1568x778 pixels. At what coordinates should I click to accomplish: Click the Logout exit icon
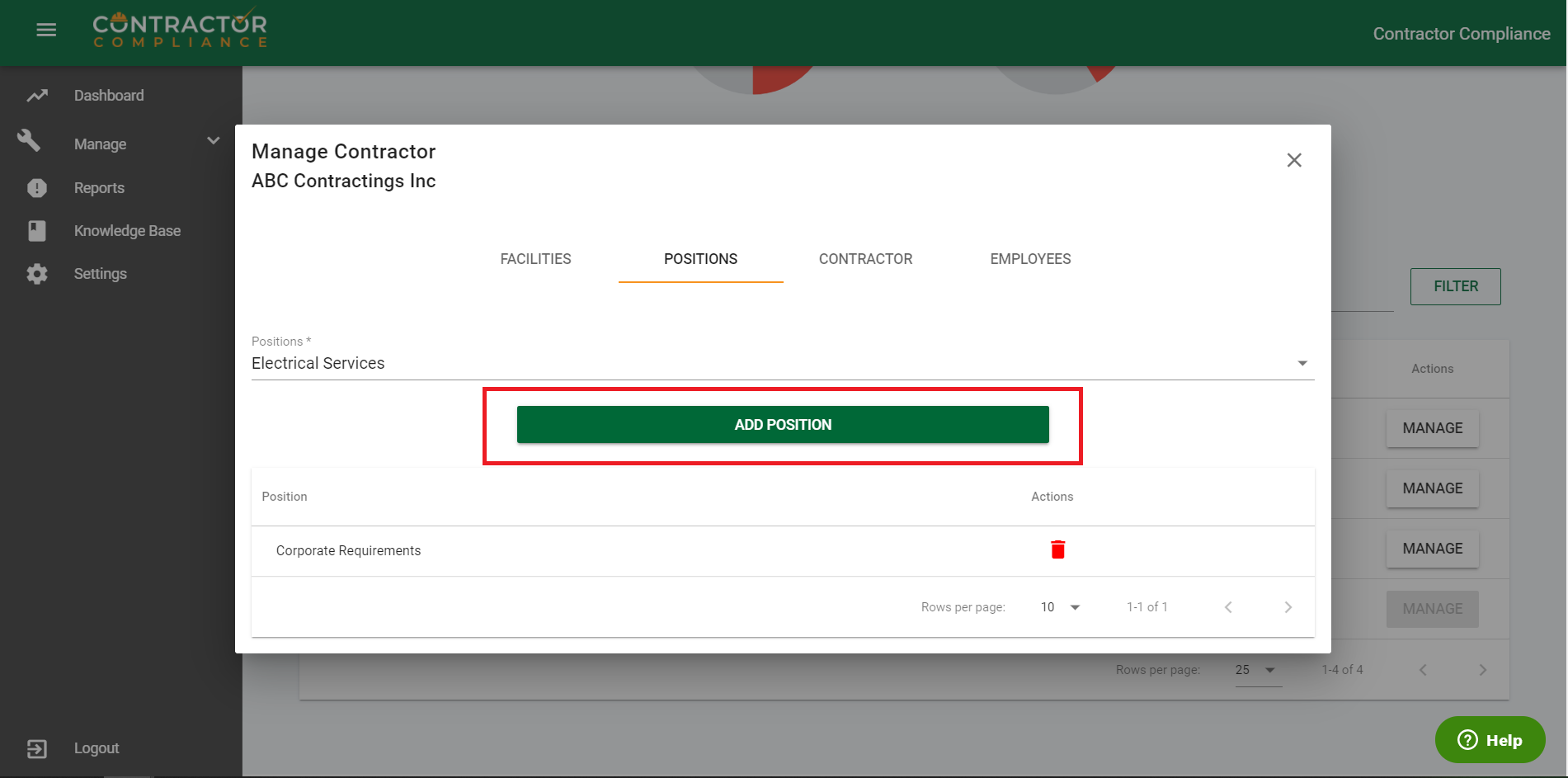37,748
